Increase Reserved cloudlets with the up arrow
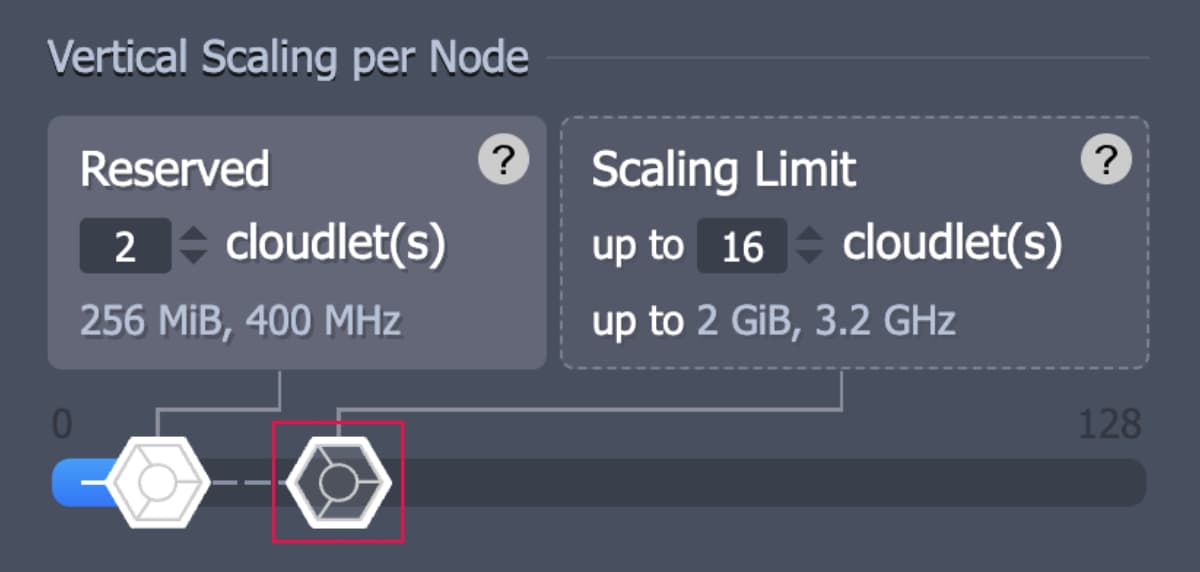Viewport: 1200px width, 572px height. point(193,234)
